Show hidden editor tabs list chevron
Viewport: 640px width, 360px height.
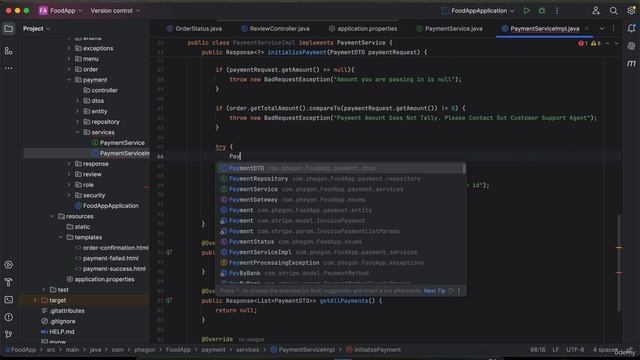pyautogui.click(x=602, y=29)
